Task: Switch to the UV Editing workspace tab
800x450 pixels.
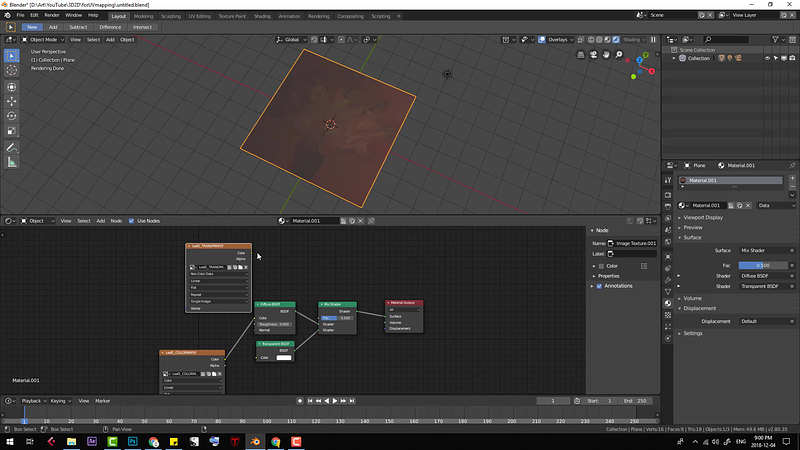Action: [x=199, y=16]
